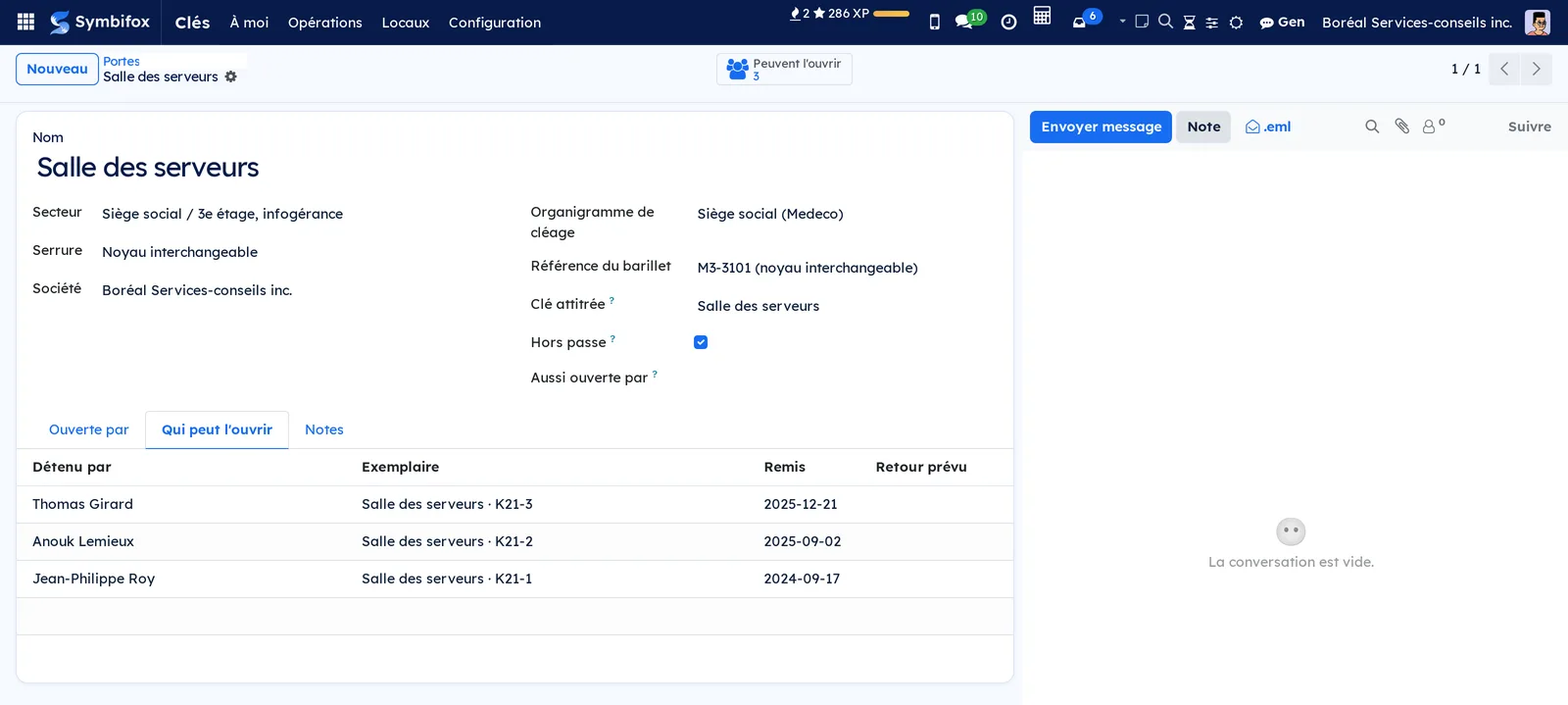1568x705 pixels.
Task: Switch to the Notes tab
Action: pyautogui.click(x=324, y=429)
